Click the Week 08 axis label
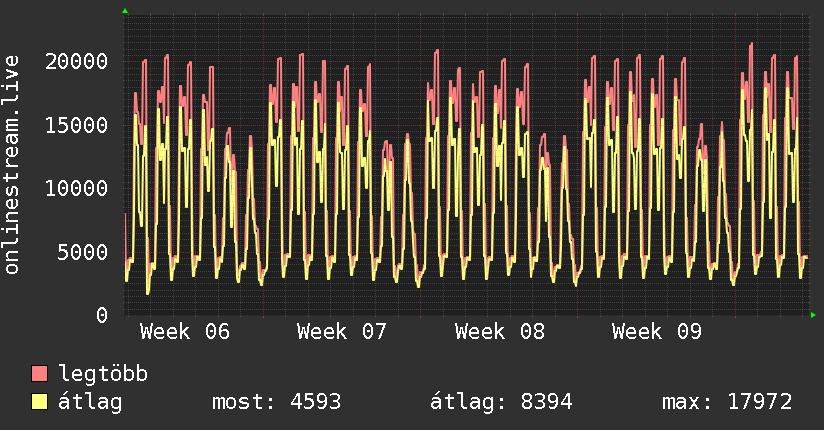Viewport: 824px width, 430px height. 500,331
